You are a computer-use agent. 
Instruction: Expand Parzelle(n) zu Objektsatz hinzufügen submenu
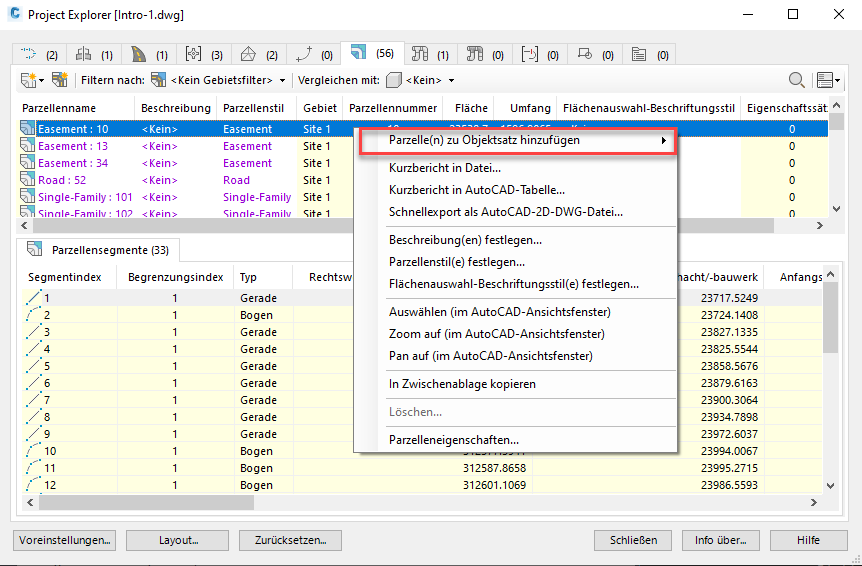coord(517,141)
